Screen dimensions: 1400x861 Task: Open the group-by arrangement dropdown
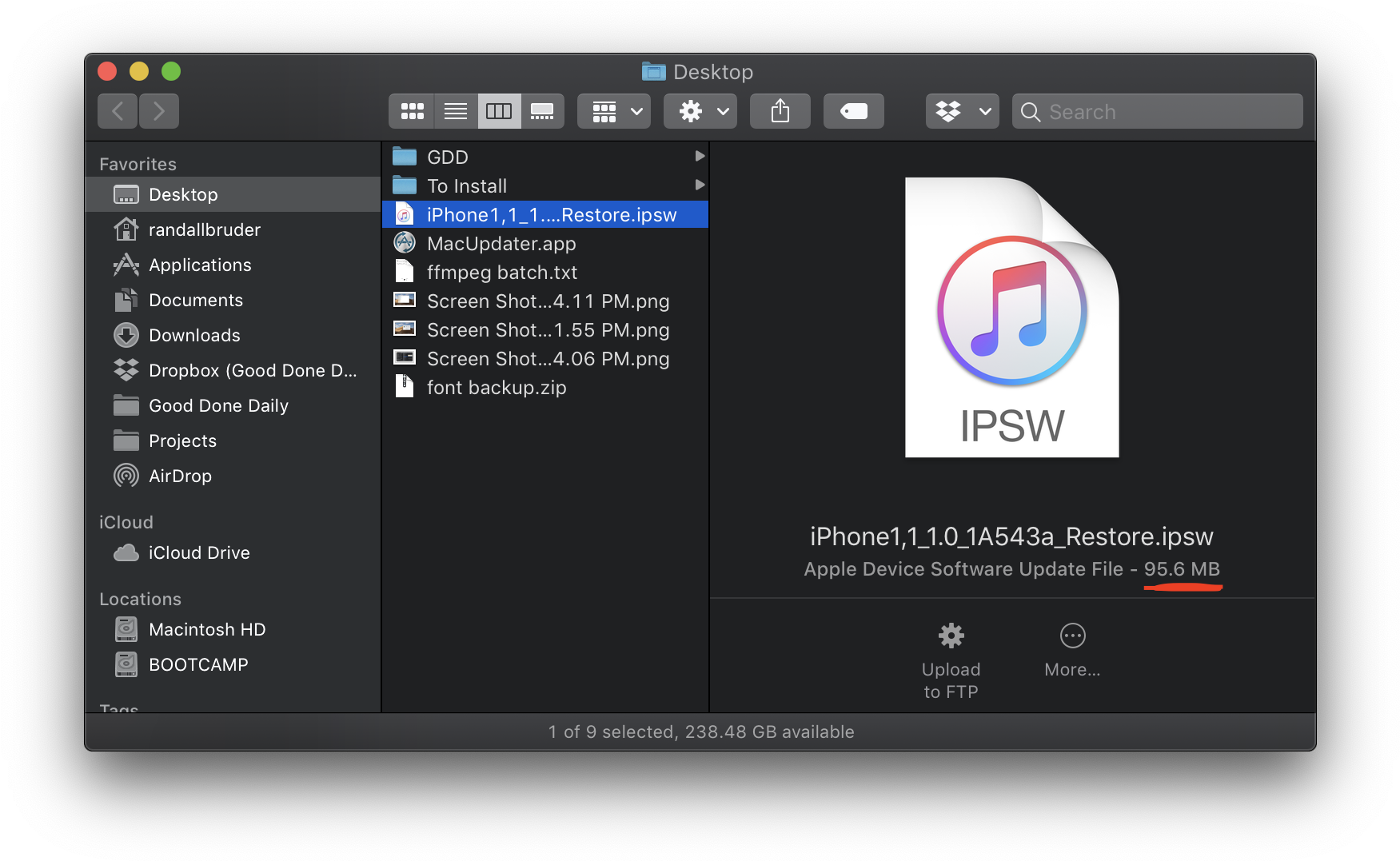614,111
